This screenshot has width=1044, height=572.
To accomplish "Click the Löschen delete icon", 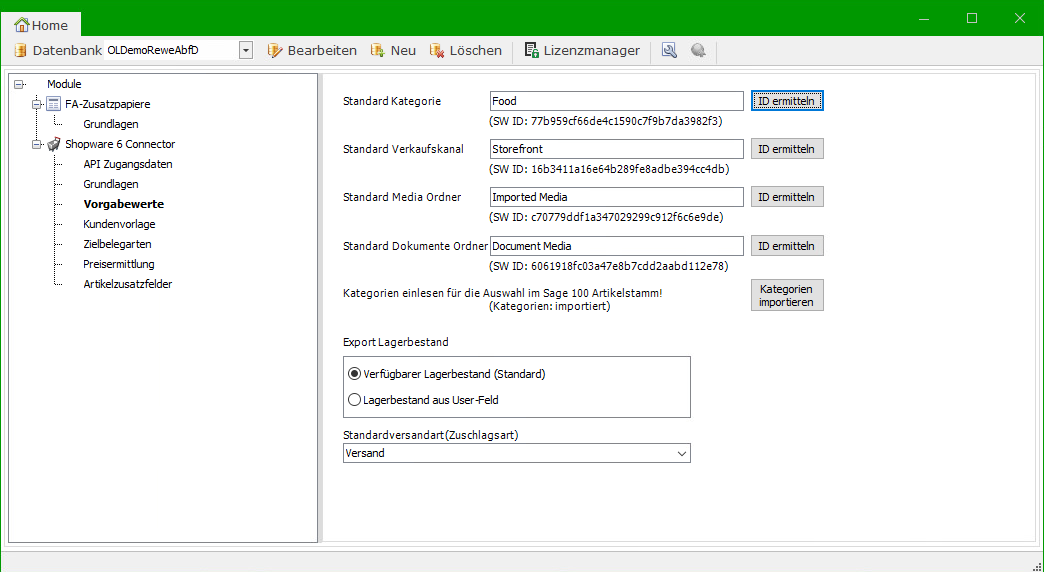I will [437, 50].
